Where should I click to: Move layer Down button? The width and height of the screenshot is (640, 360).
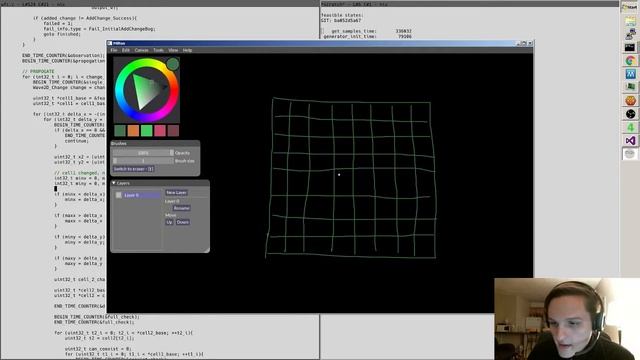pos(182,222)
